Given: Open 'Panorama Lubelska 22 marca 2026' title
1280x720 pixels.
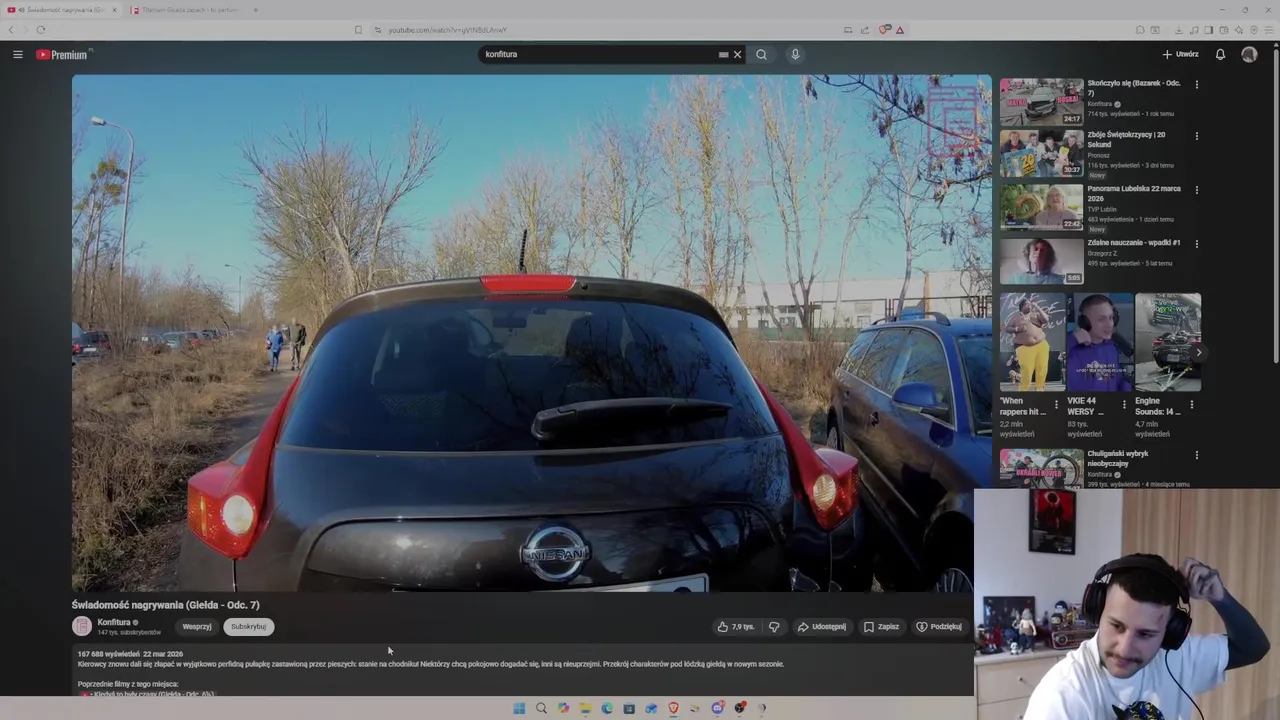Looking at the screenshot, I should (x=1134, y=193).
